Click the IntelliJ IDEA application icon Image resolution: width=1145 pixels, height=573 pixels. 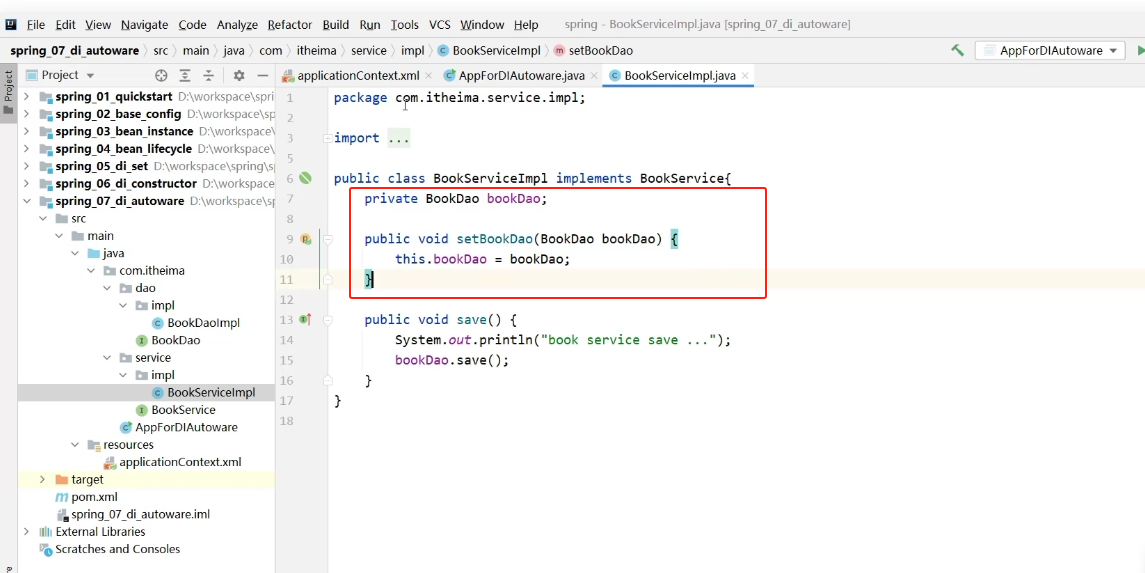pyautogui.click(x=11, y=25)
